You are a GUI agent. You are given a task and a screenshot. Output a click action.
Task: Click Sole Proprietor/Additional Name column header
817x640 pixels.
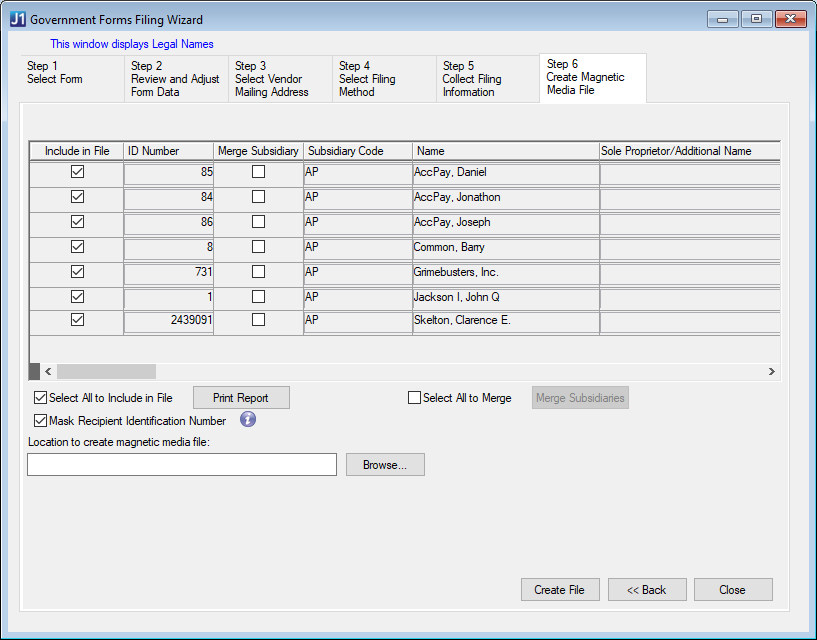(x=690, y=151)
